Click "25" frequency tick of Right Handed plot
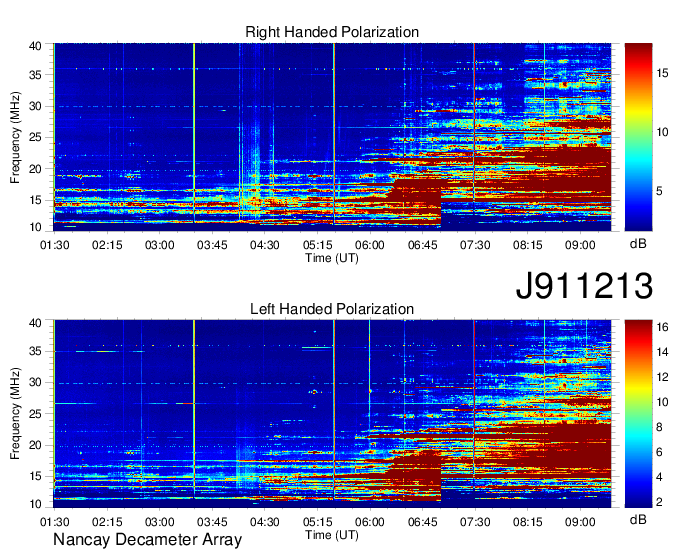 coord(35,137)
